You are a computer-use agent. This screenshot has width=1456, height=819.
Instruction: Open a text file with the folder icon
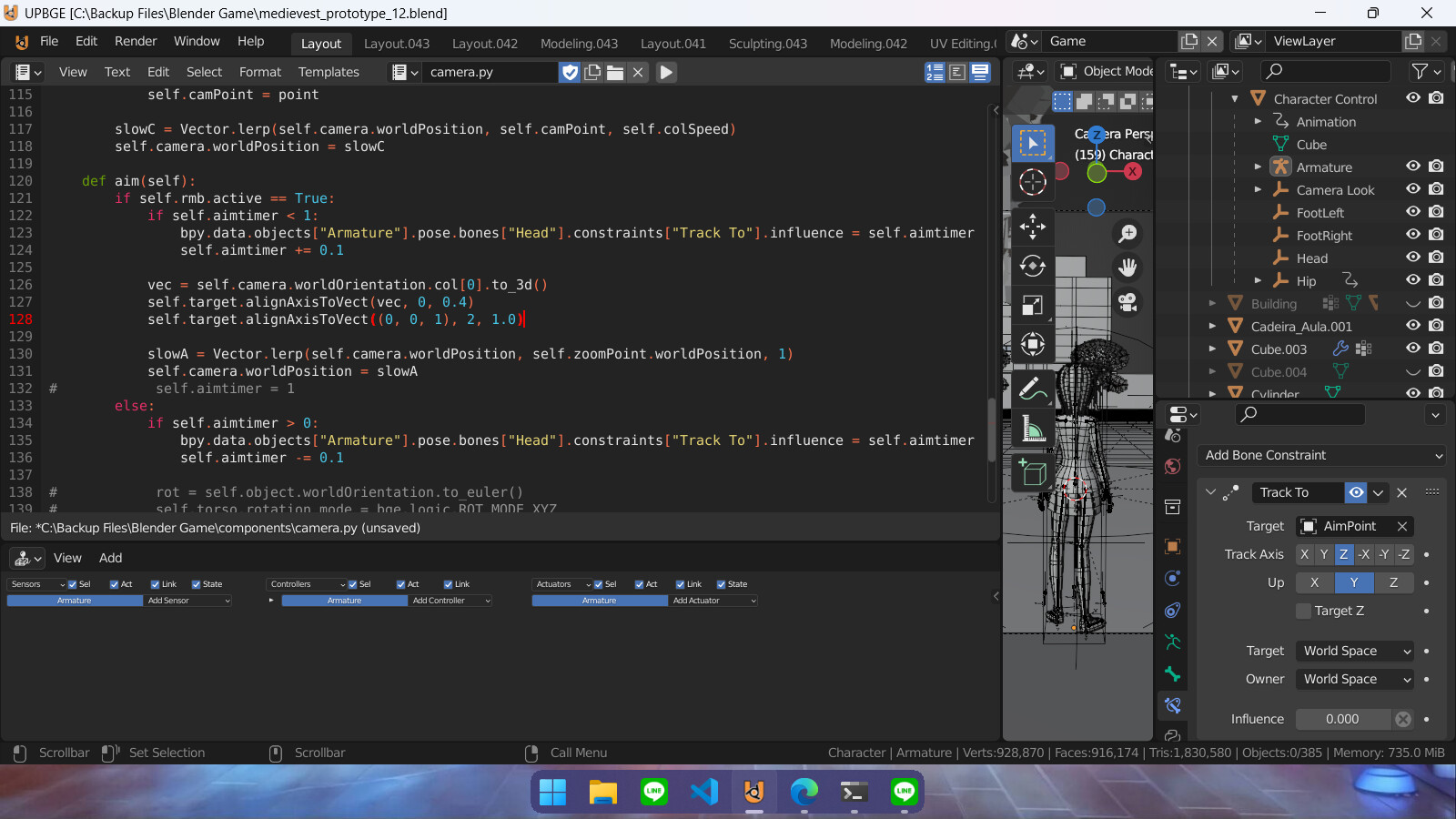[x=615, y=72]
